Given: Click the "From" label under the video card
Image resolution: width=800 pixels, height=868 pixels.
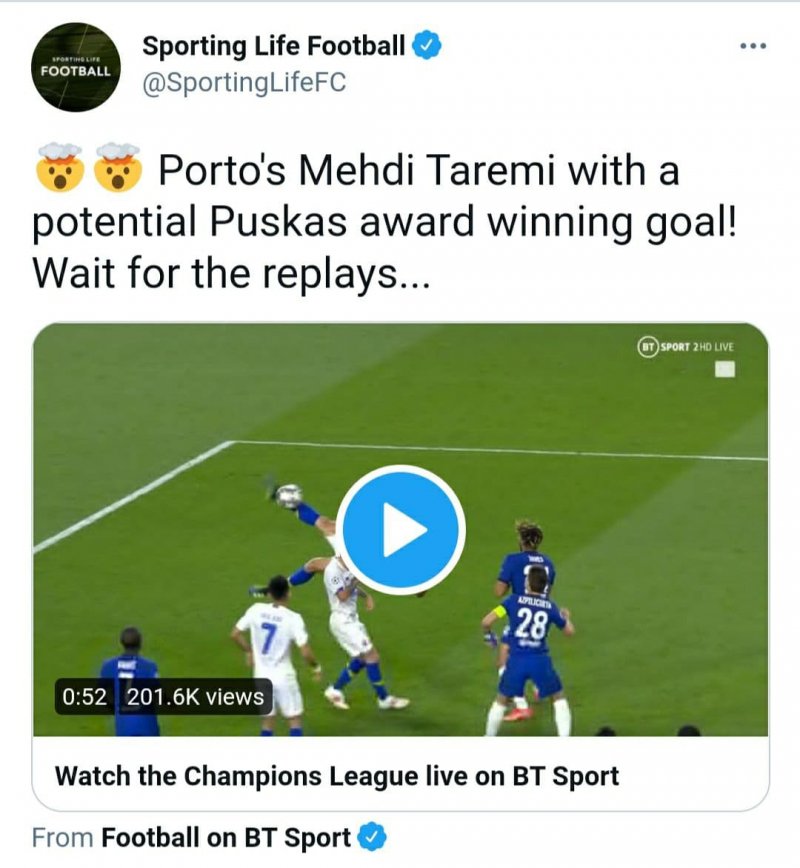Looking at the screenshot, I should point(63,838).
